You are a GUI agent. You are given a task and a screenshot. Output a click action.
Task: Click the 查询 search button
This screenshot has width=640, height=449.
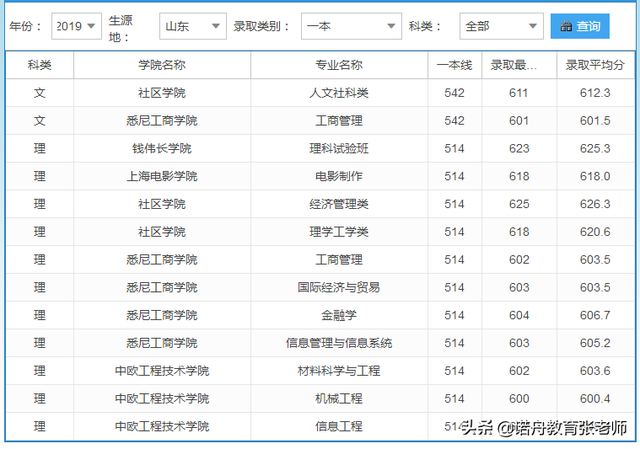pos(580,26)
